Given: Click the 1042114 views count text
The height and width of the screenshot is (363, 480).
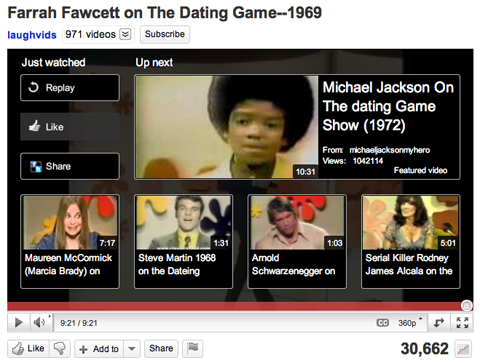Looking at the screenshot, I should [x=368, y=161].
